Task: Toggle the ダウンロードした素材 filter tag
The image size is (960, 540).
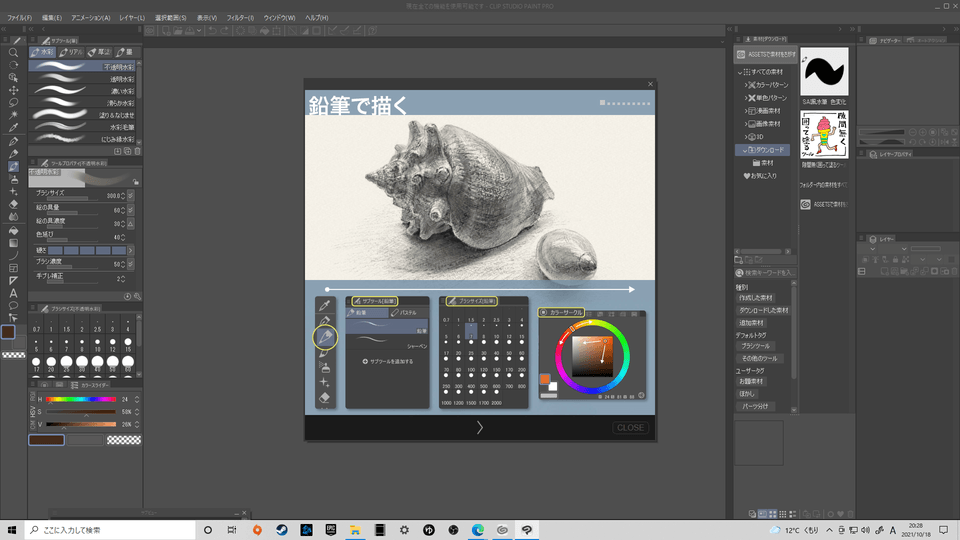Action: point(763,310)
